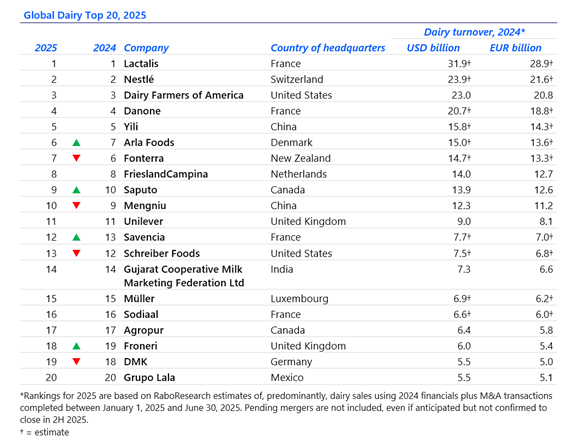Screen dimensions: 581x441
Task: Click Lactalis EUR value '28.9'
Action: (541, 64)
